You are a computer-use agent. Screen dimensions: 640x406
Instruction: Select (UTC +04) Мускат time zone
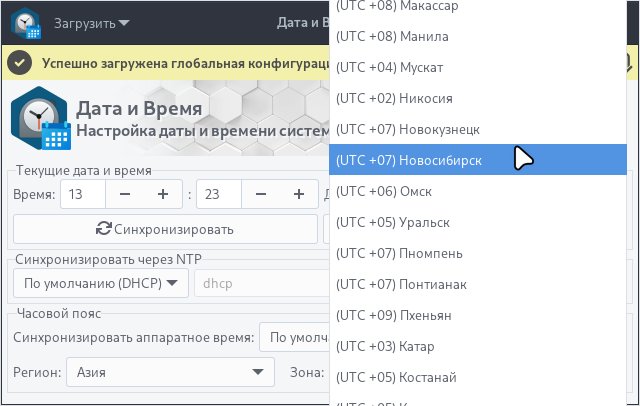tap(478, 67)
